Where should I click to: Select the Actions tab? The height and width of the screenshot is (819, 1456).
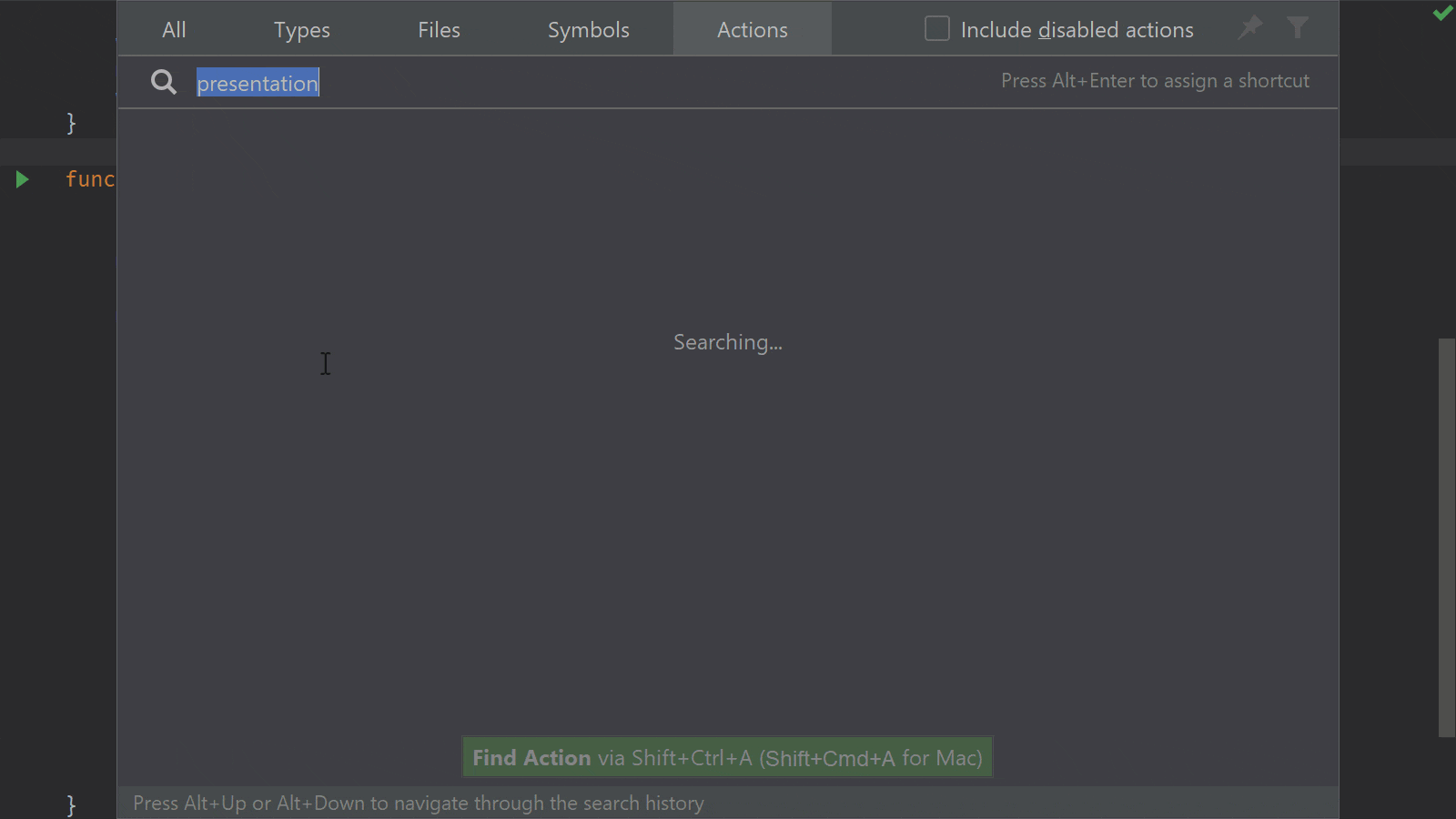pyautogui.click(x=752, y=28)
